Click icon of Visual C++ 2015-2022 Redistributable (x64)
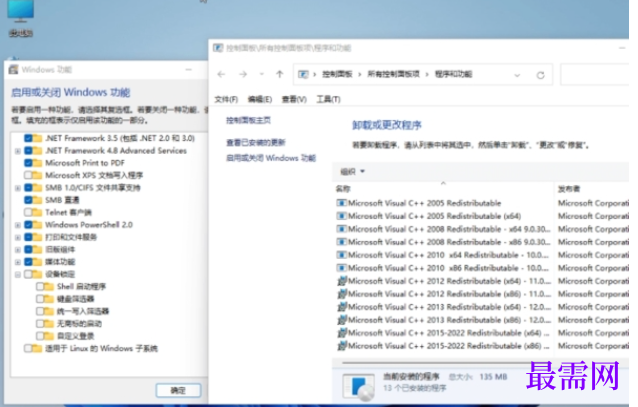Viewport: 638px width, 407px height. click(342, 333)
